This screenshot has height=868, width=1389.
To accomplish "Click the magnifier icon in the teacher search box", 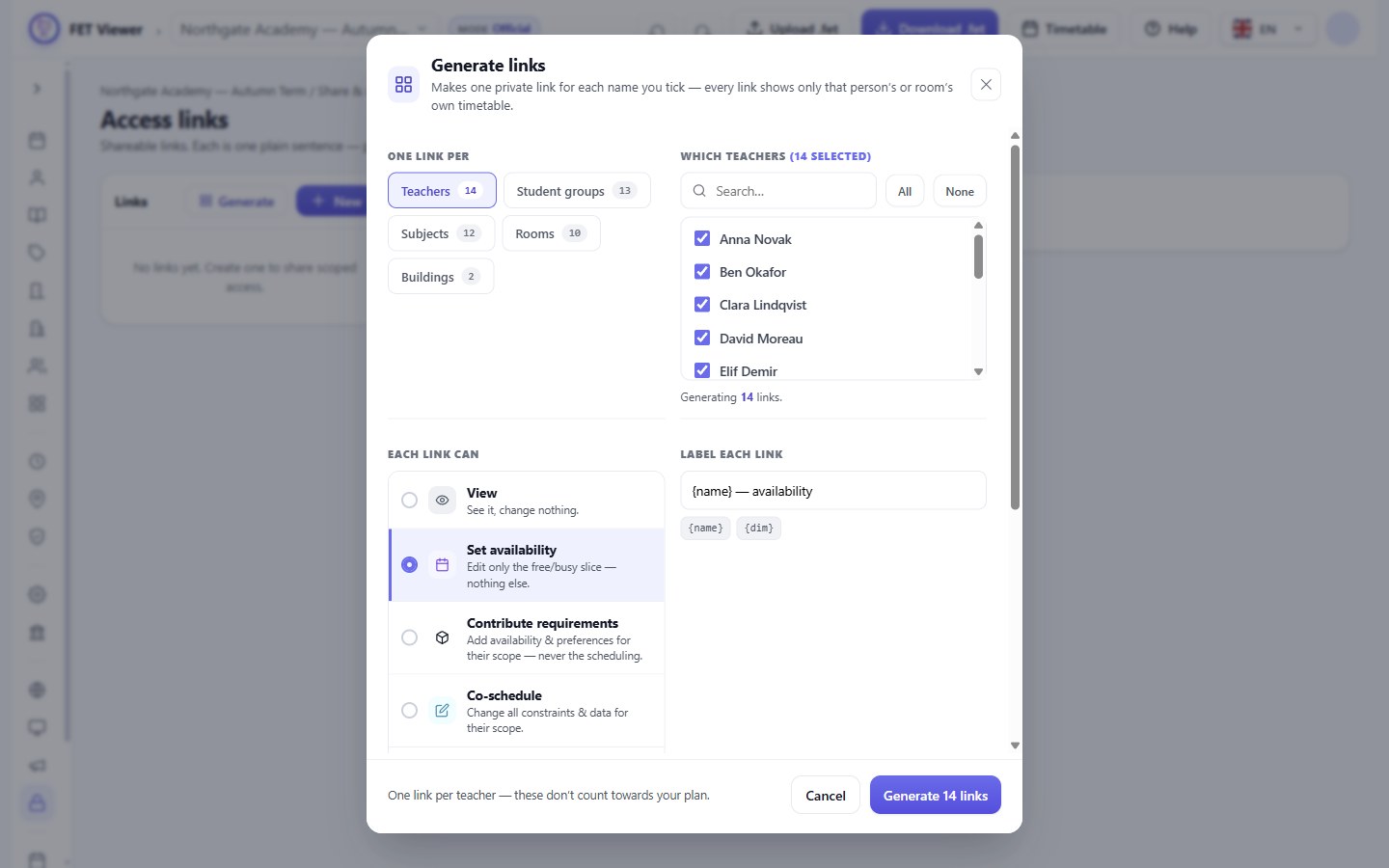I will coord(699,191).
